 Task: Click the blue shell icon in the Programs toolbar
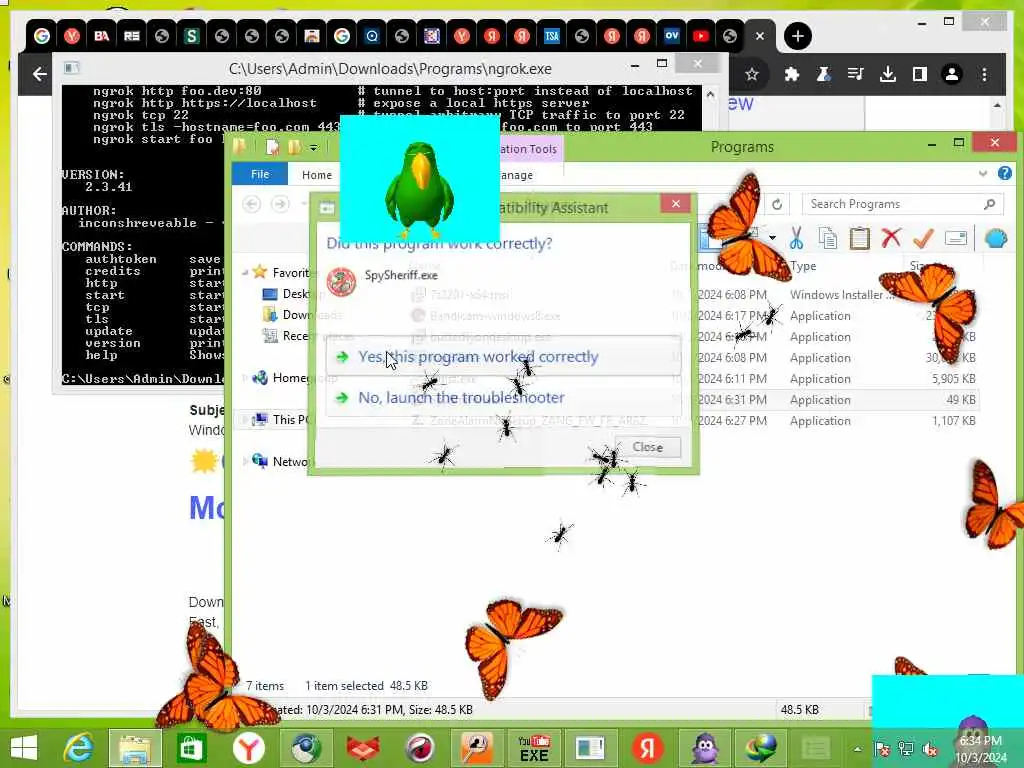[x=996, y=238]
